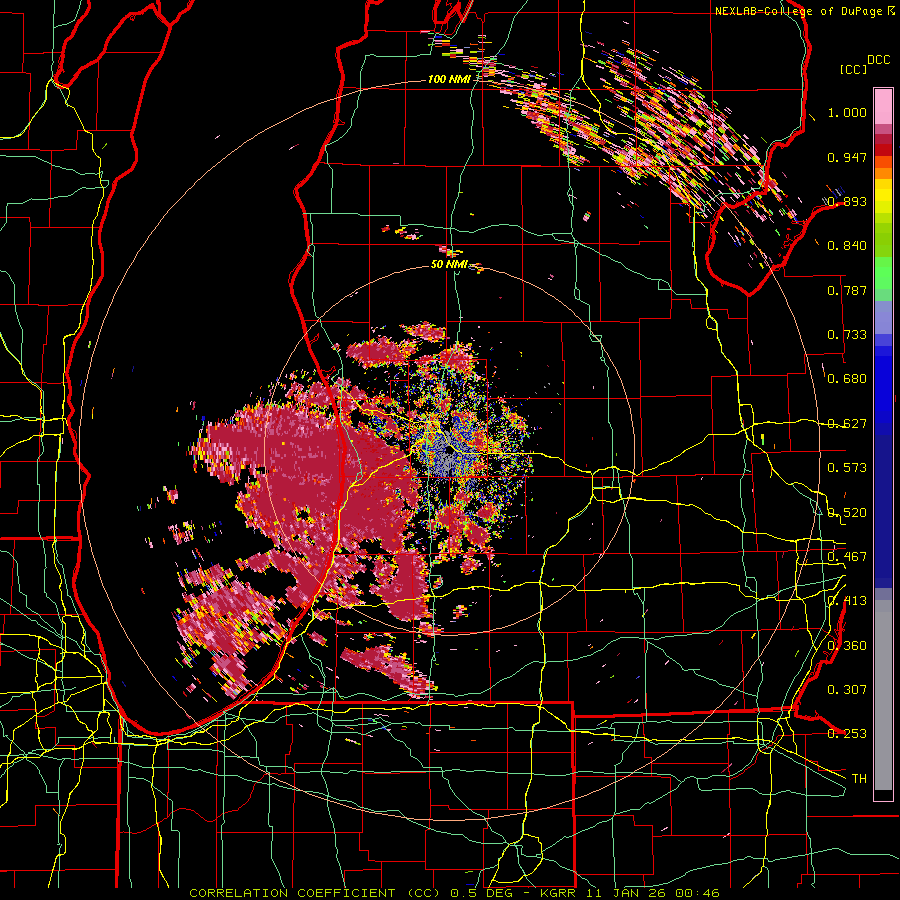Viewport: 900px width, 900px height.
Task: Click the 0.893 color scale value
Action: pos(847,201)
